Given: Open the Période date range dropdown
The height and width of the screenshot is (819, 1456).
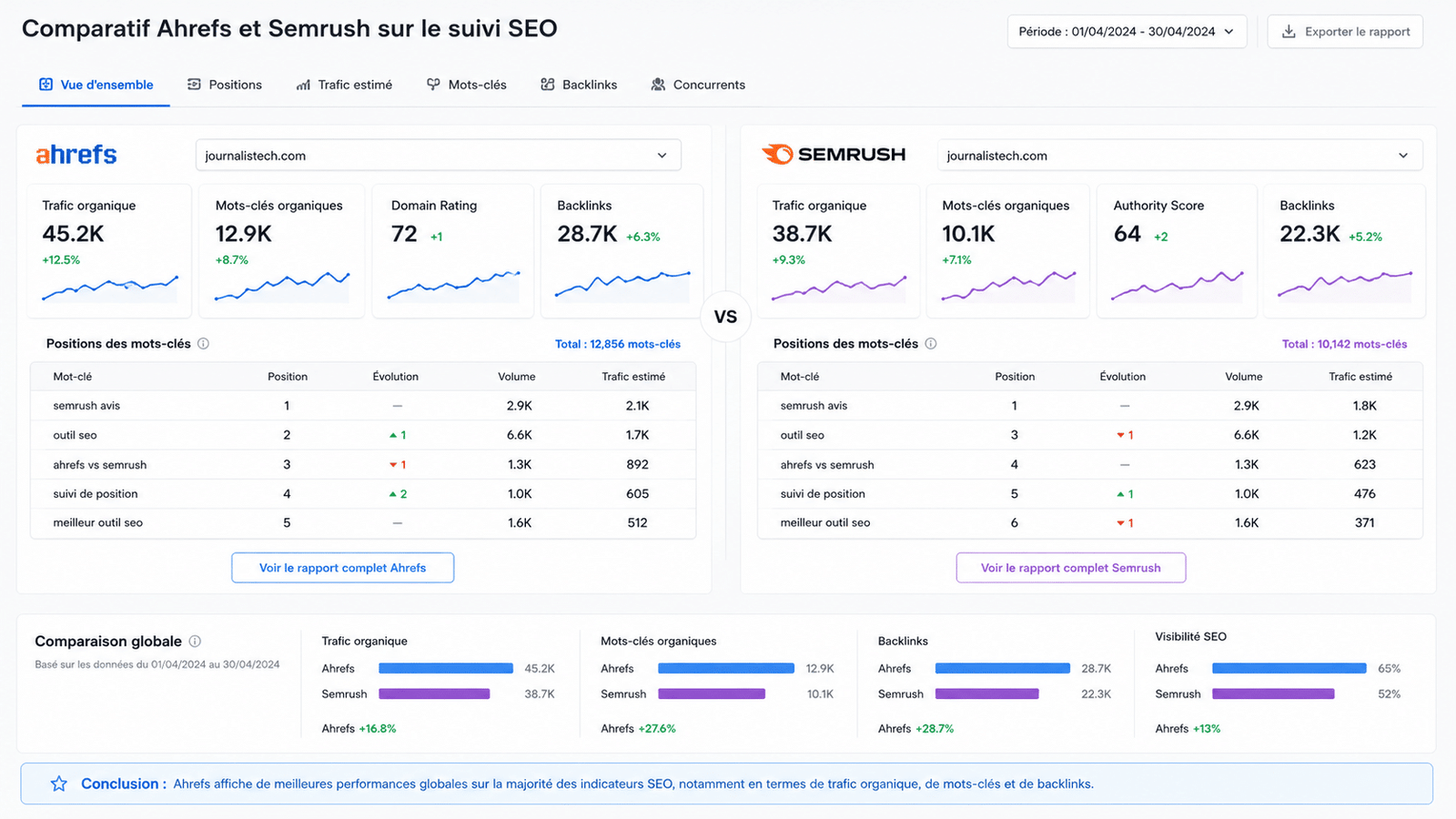Looking at the screenshot, I should tap(1127, 32).
